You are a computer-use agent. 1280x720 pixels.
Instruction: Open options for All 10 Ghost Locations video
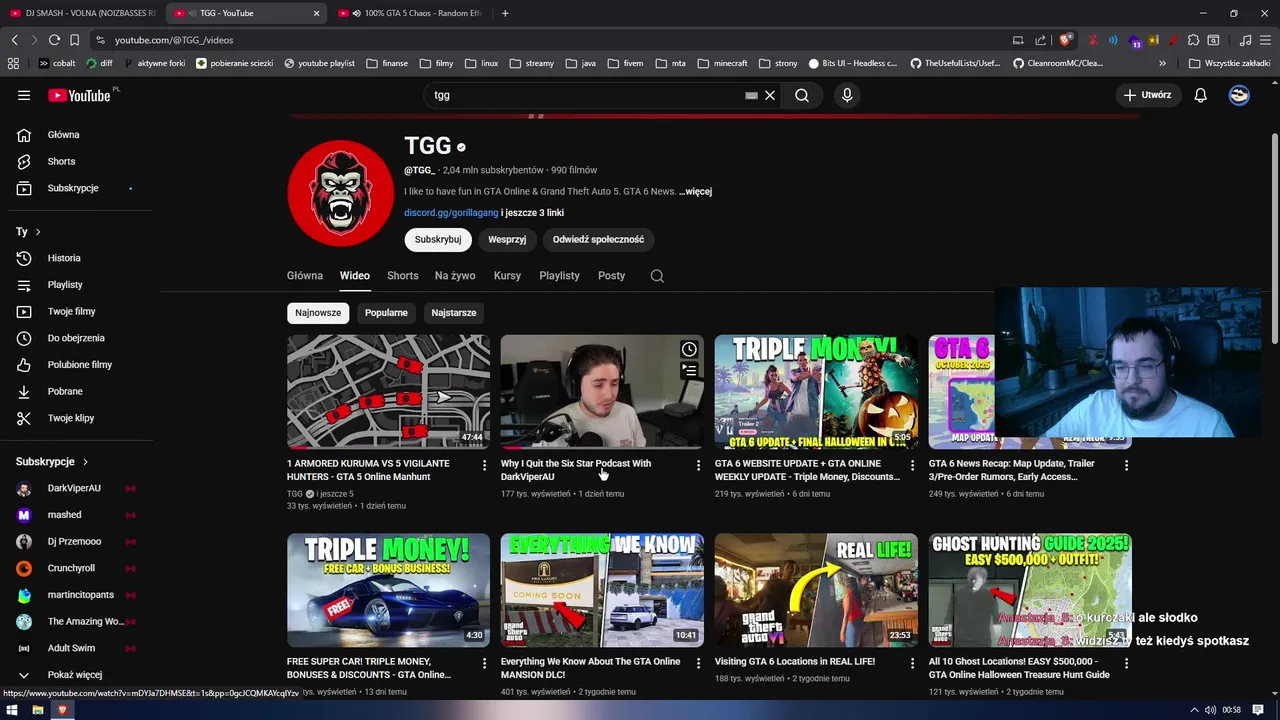[x=1126, y=663]
